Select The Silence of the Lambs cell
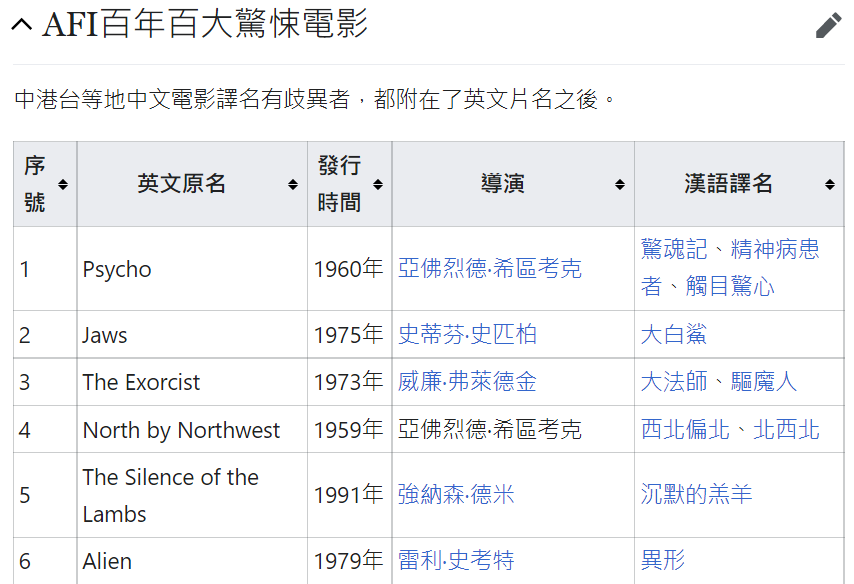The width and height of the screenshot is (854, 584). pos(192,495)
